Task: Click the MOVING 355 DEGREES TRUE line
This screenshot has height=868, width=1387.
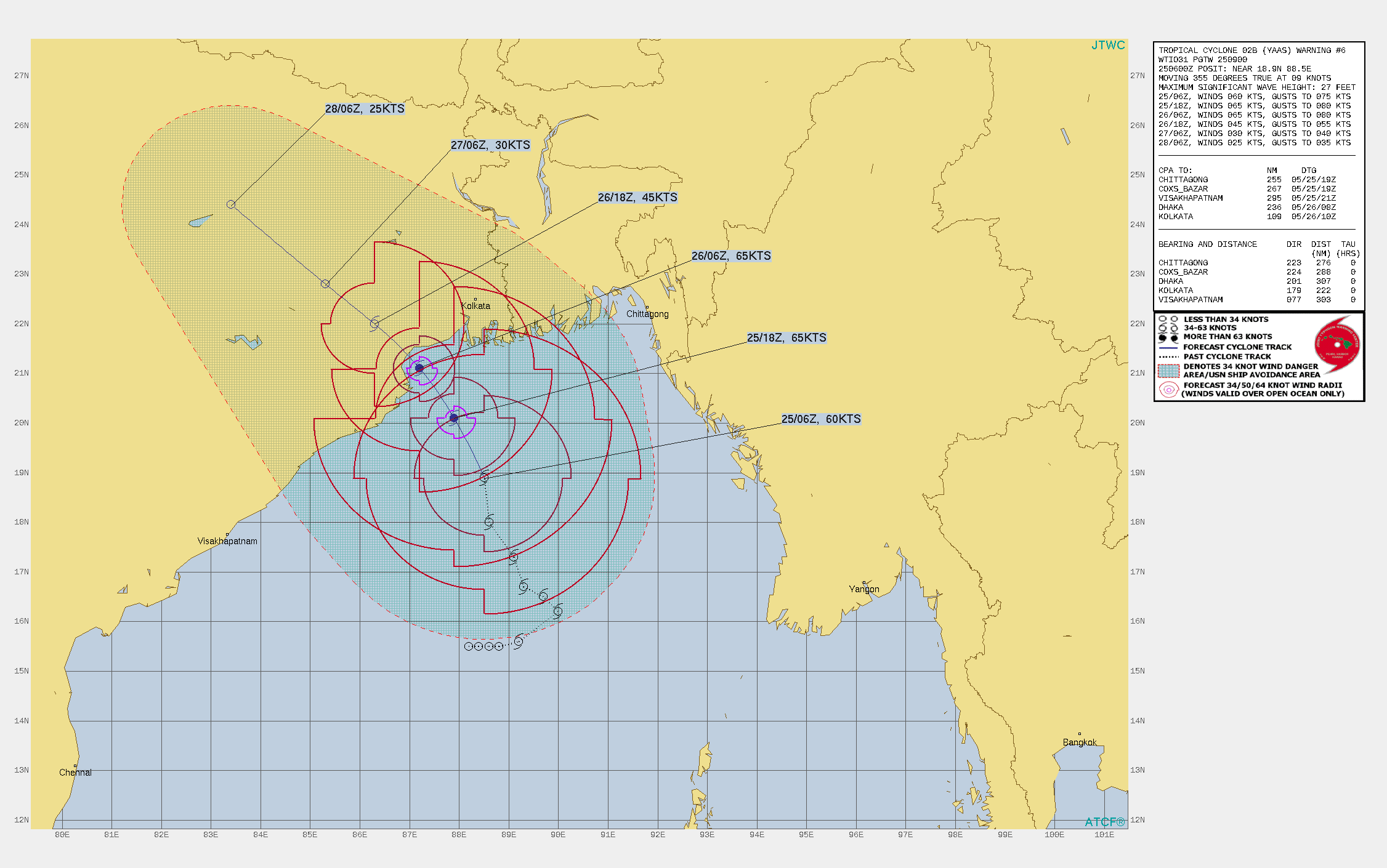Action: [x=1244, y=78]
